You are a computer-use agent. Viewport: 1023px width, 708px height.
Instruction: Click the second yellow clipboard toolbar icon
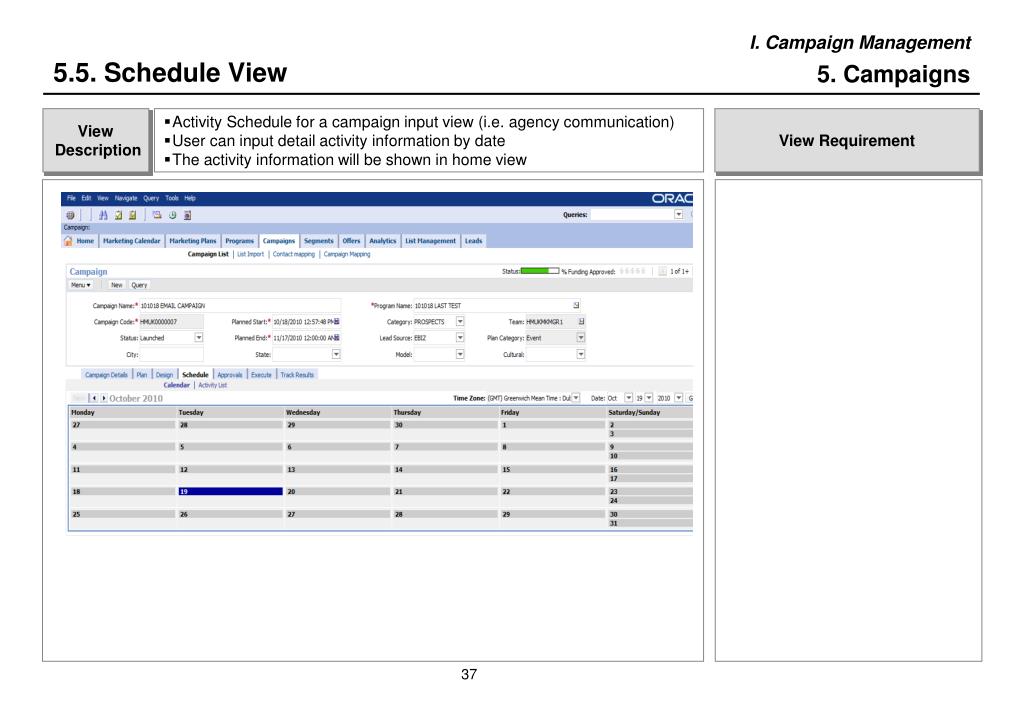(x=132, y=215)
